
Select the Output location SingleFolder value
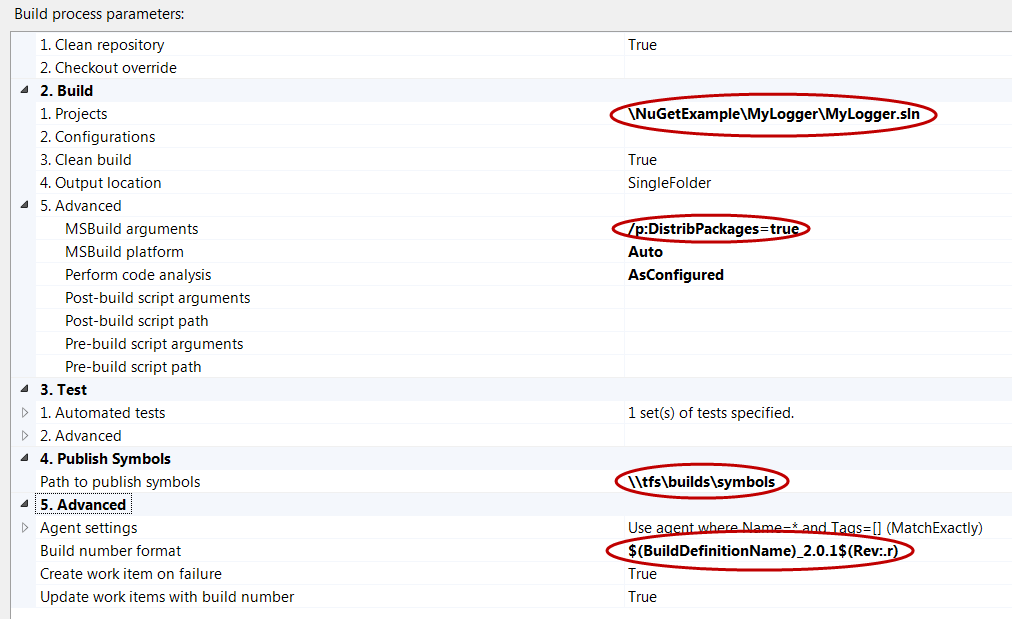669,183
